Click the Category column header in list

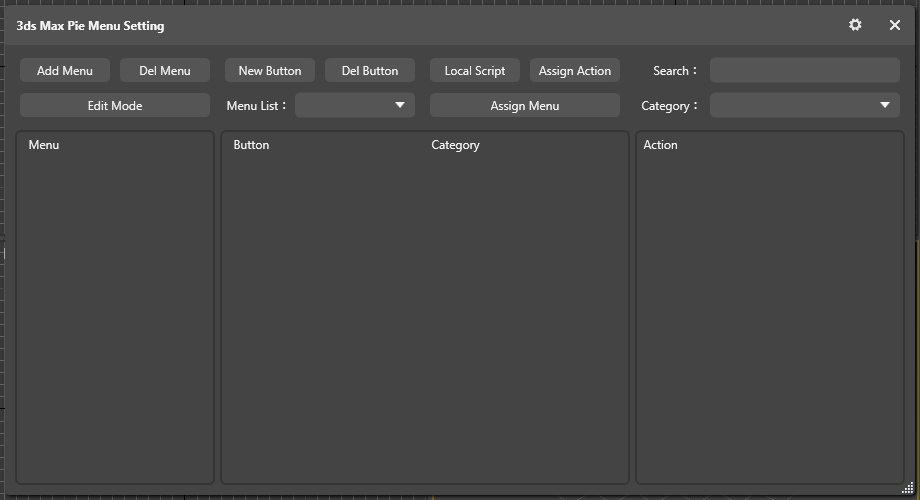(455, 145)
